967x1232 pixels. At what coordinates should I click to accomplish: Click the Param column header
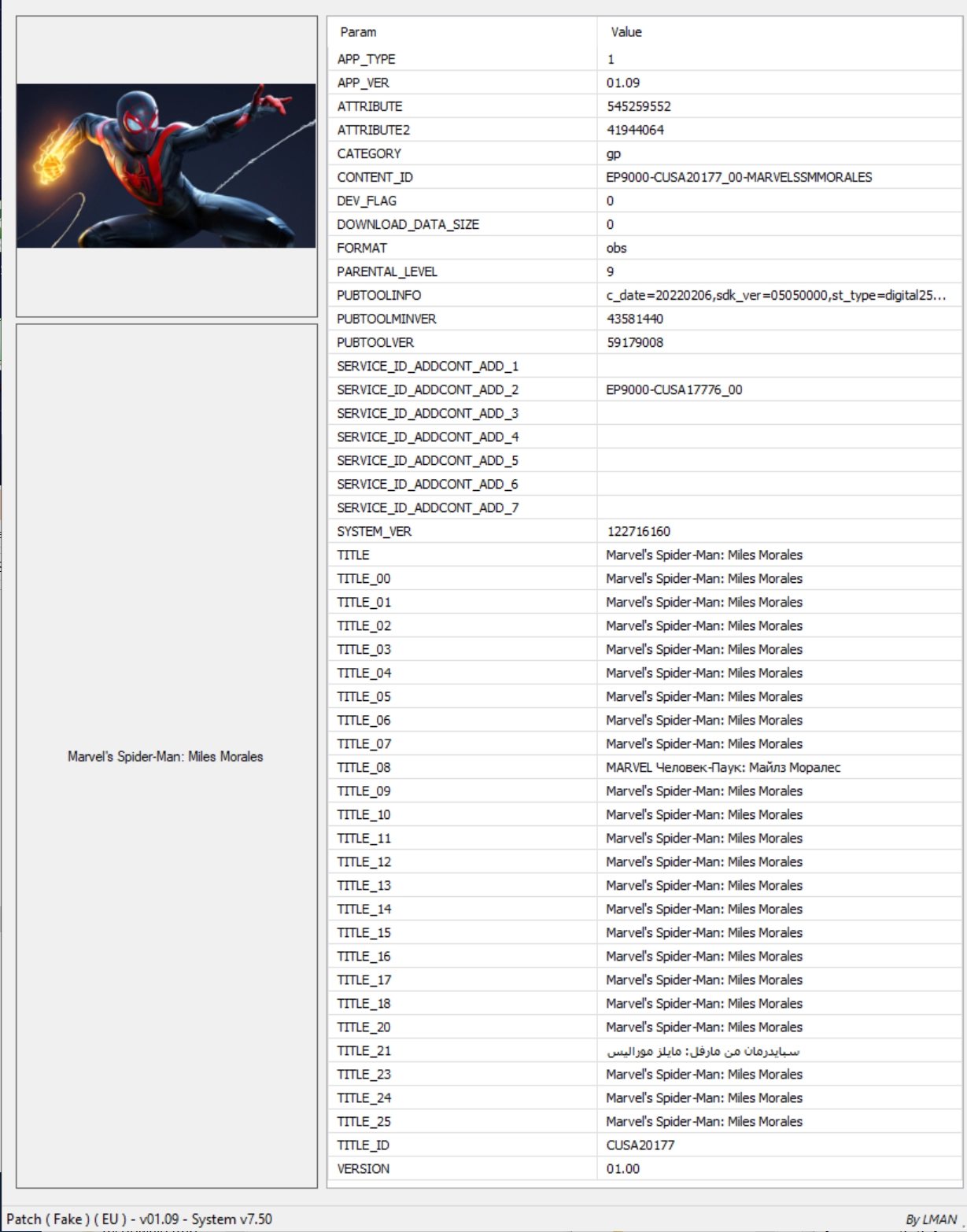358,32
